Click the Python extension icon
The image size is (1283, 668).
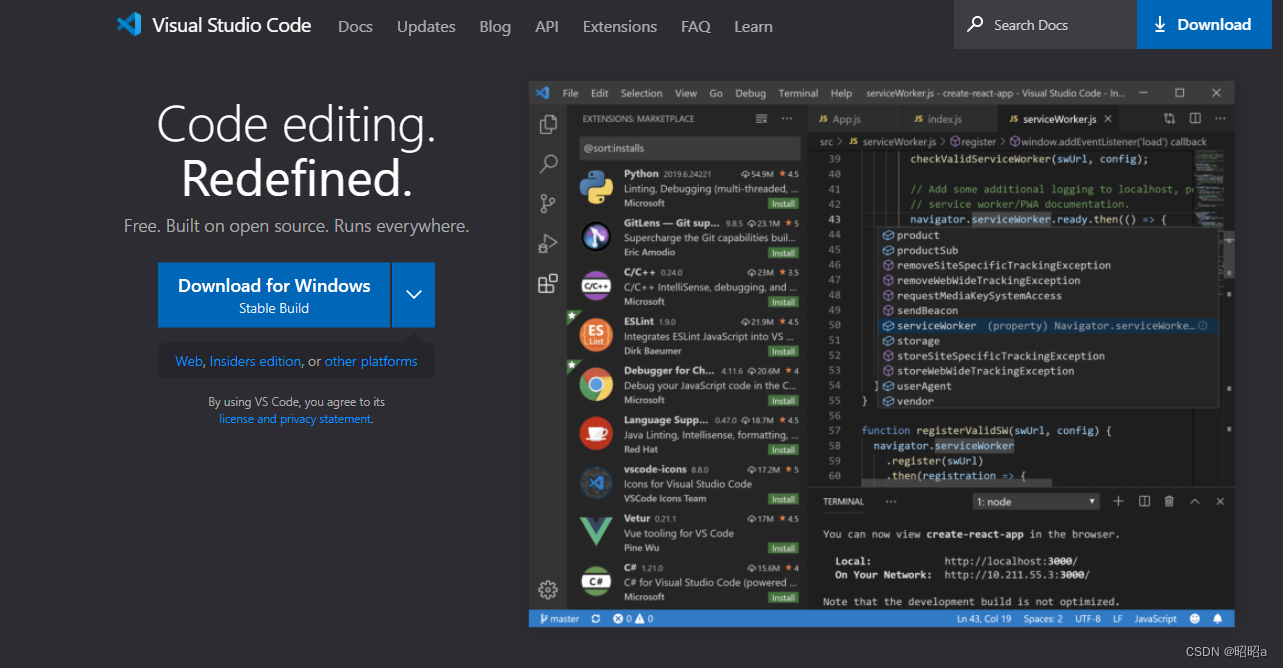[x=596, y=187]
